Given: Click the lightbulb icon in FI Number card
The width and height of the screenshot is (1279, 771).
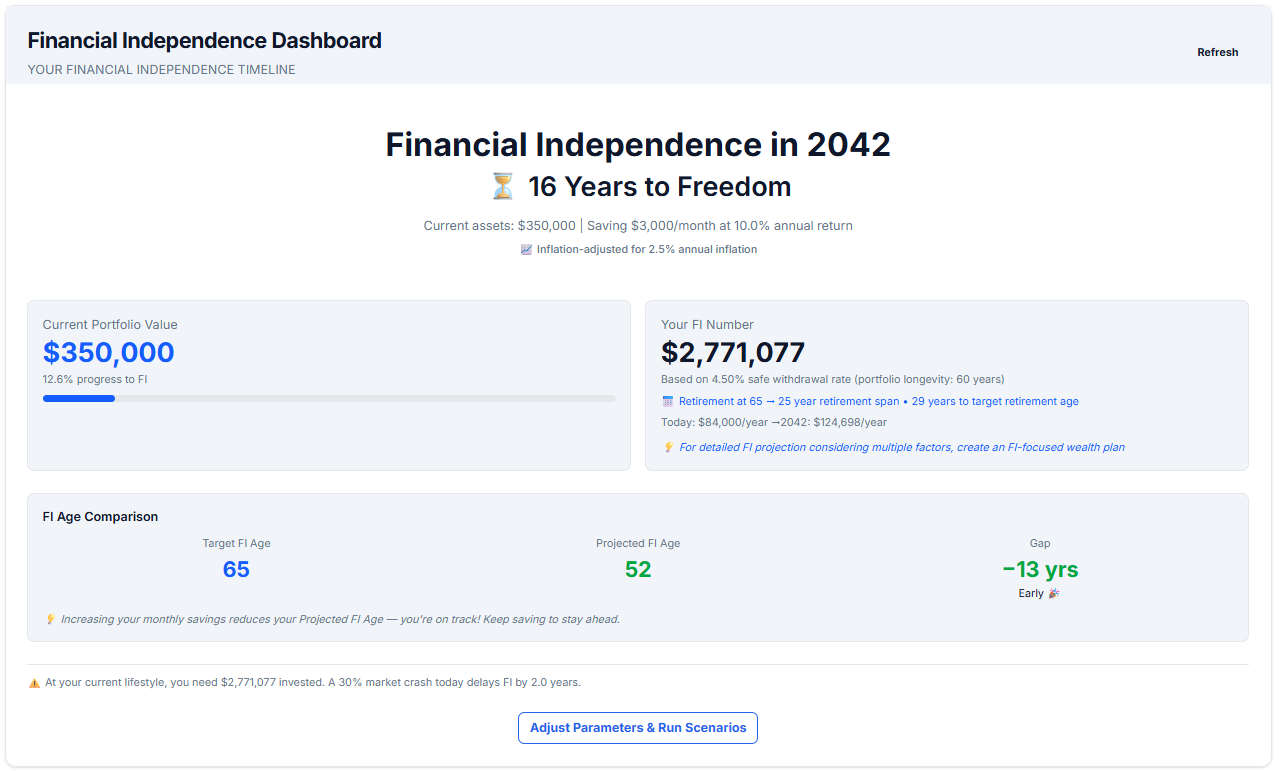Looking at the screenshot, I should coord(668,447).
